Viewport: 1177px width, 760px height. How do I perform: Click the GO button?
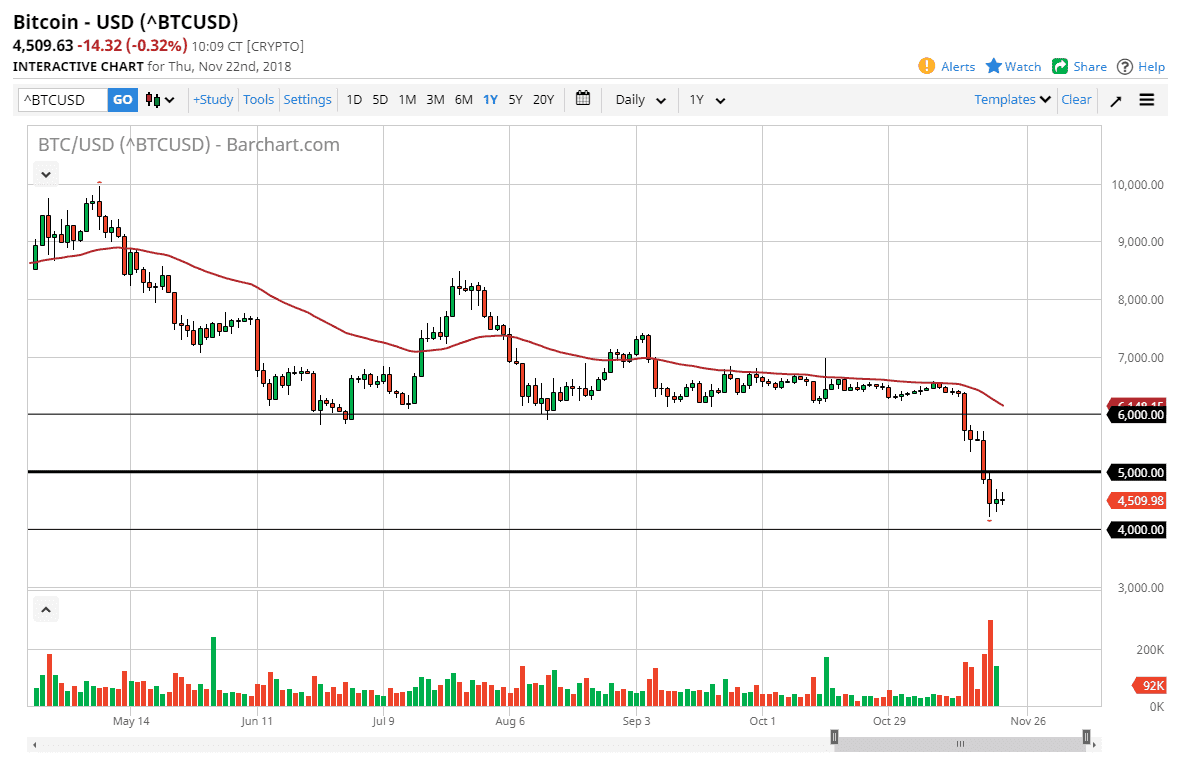[x=122, y=99]
